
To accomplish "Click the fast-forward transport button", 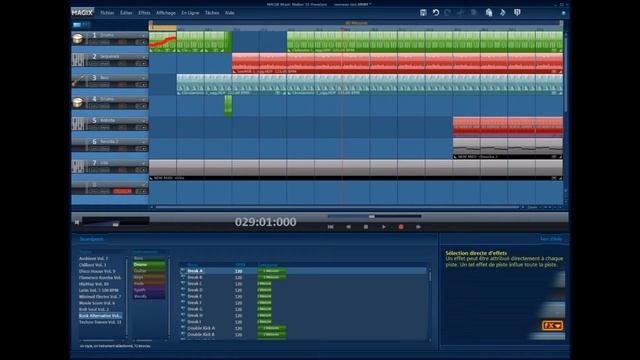I will (x=418, y=227).
